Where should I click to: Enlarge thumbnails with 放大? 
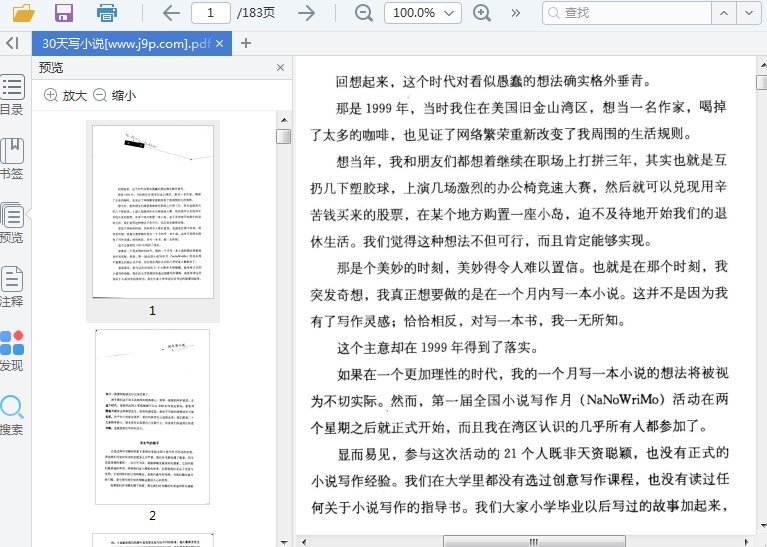tap(66, 95)
